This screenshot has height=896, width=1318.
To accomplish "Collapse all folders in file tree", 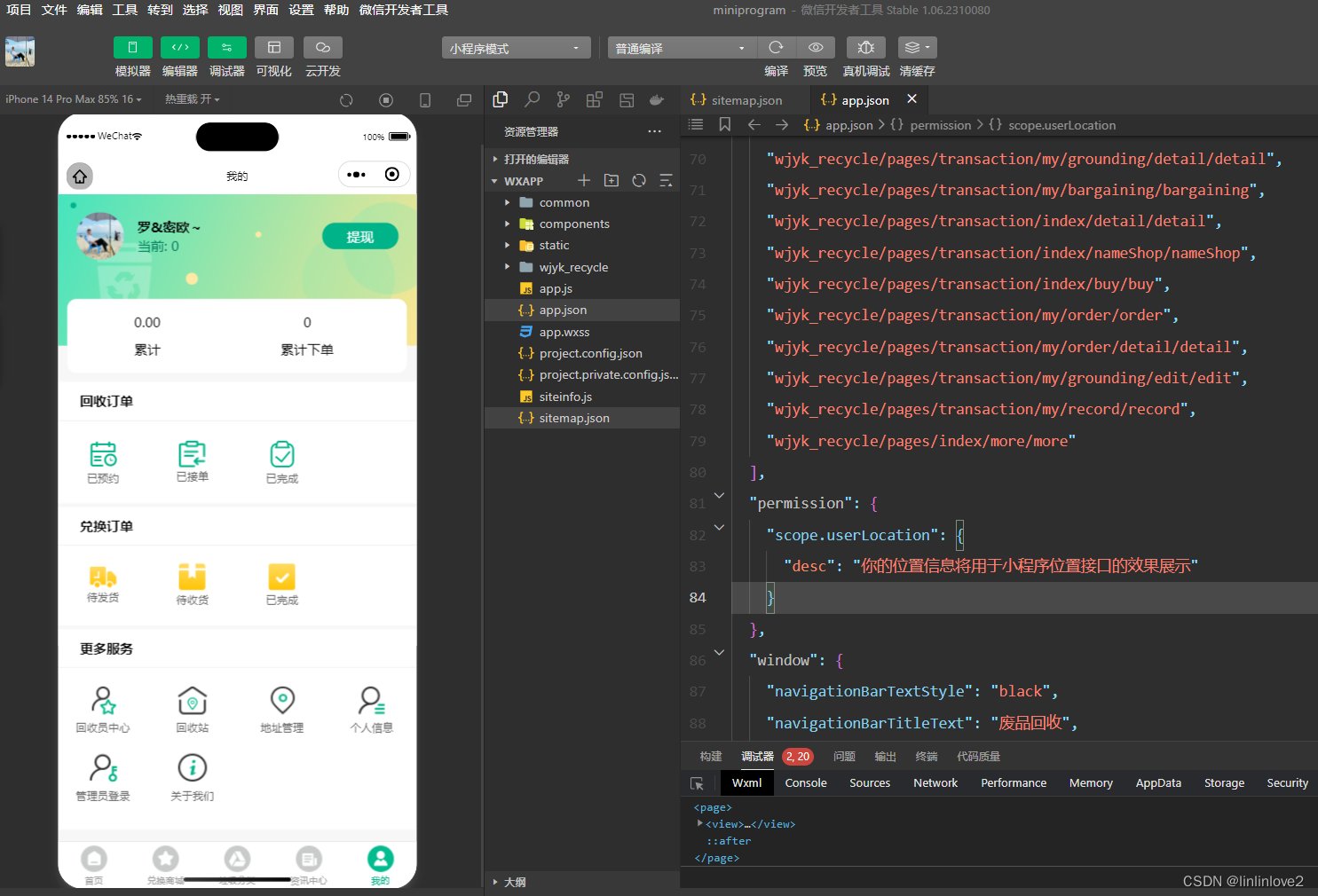I will click(666, 181).
